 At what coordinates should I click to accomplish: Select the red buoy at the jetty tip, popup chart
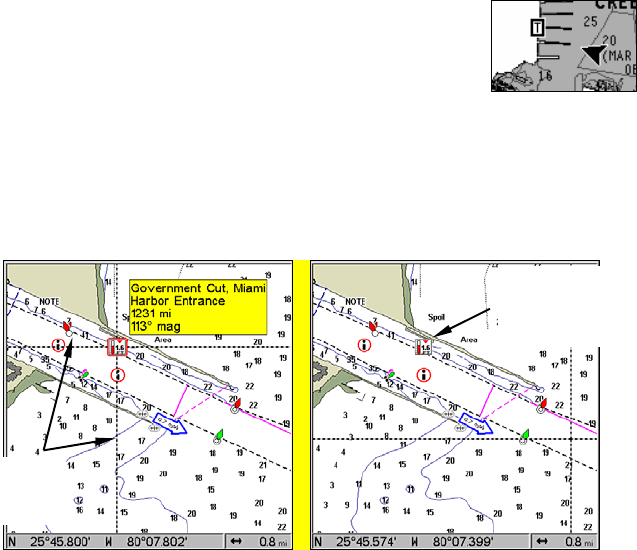coord(236,406)
